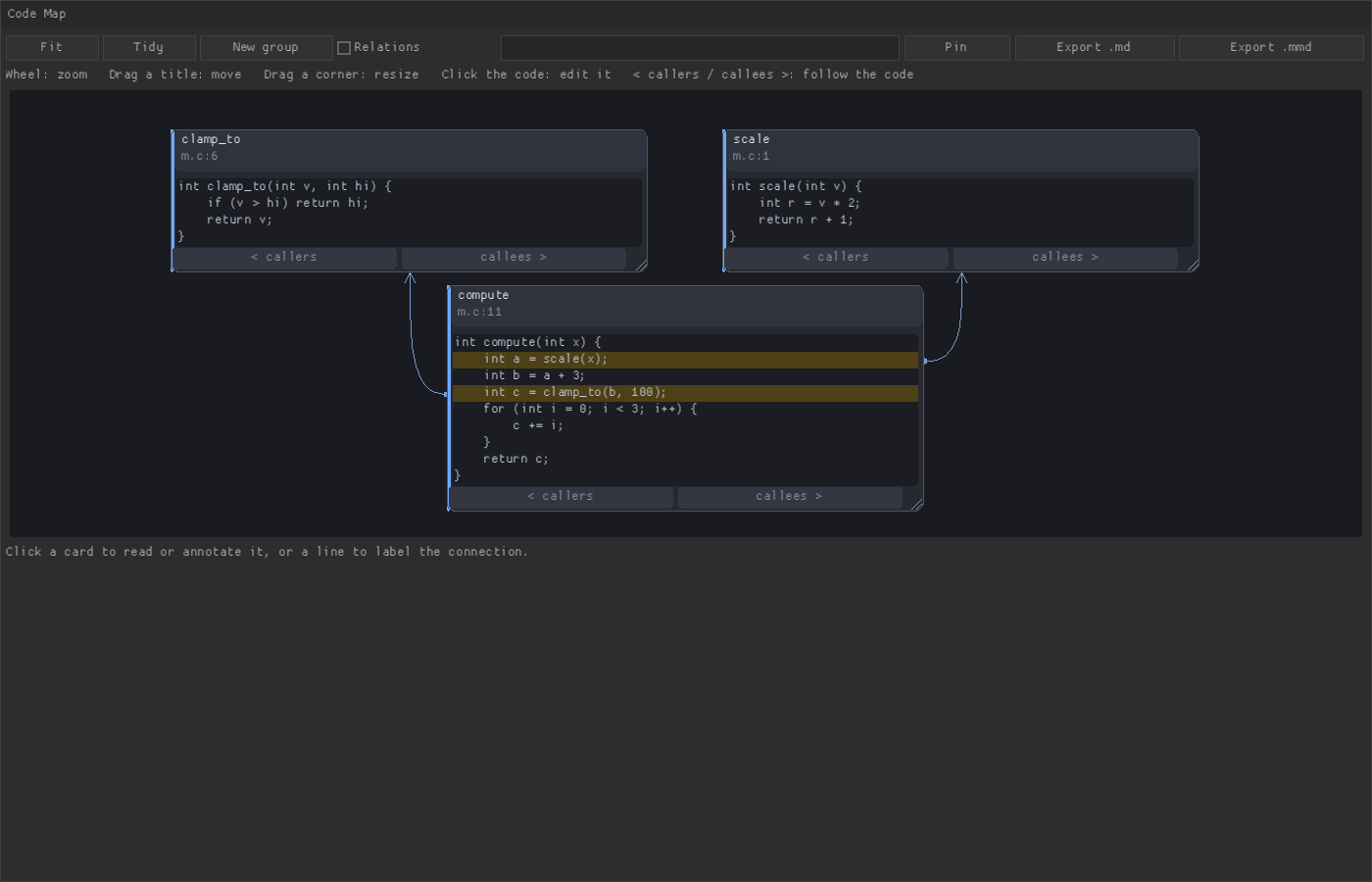Select the scale card title
This screenshot has height=882, width=1372.
[x=752, y=139]
